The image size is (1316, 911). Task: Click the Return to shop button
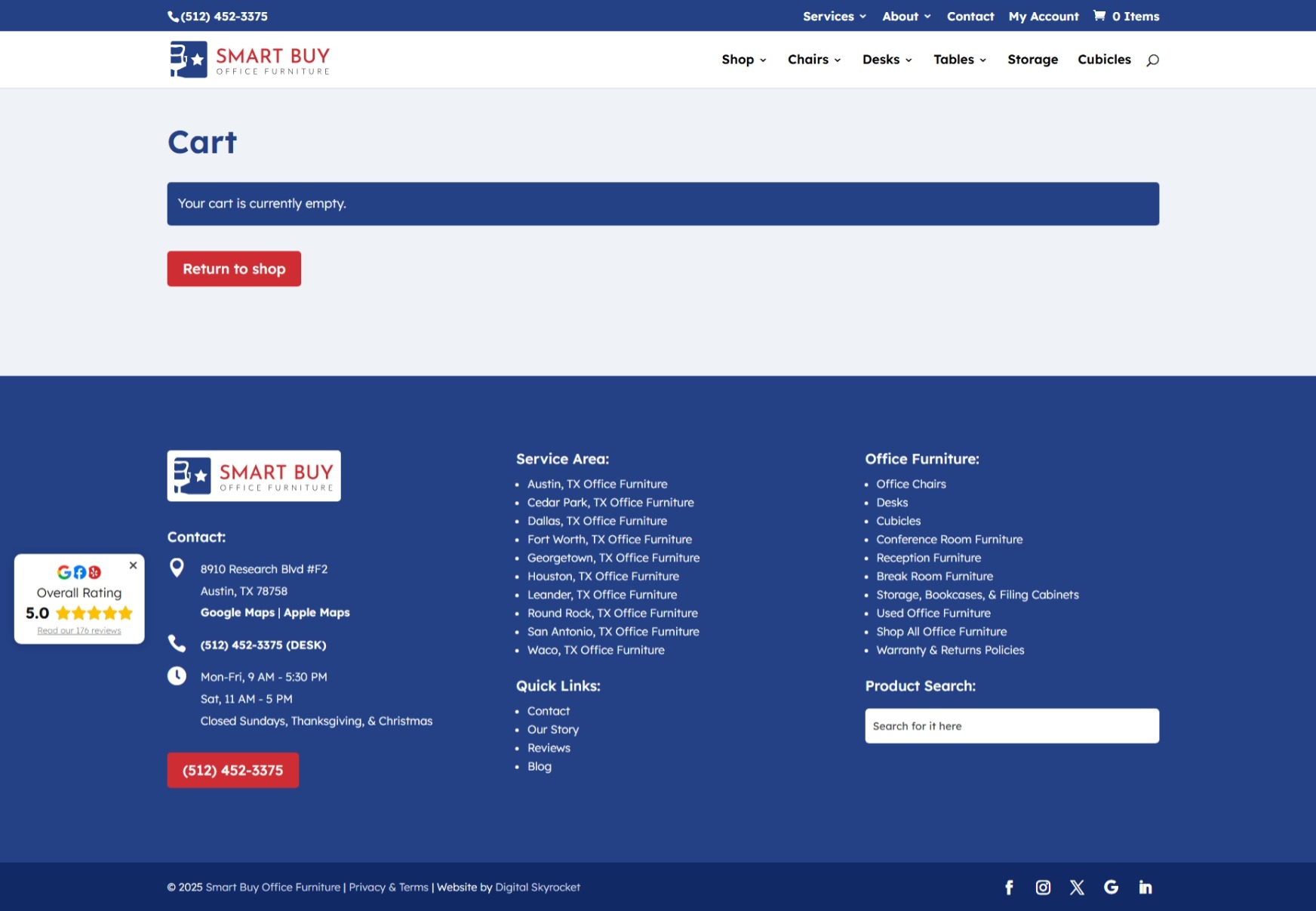(234, 269)
